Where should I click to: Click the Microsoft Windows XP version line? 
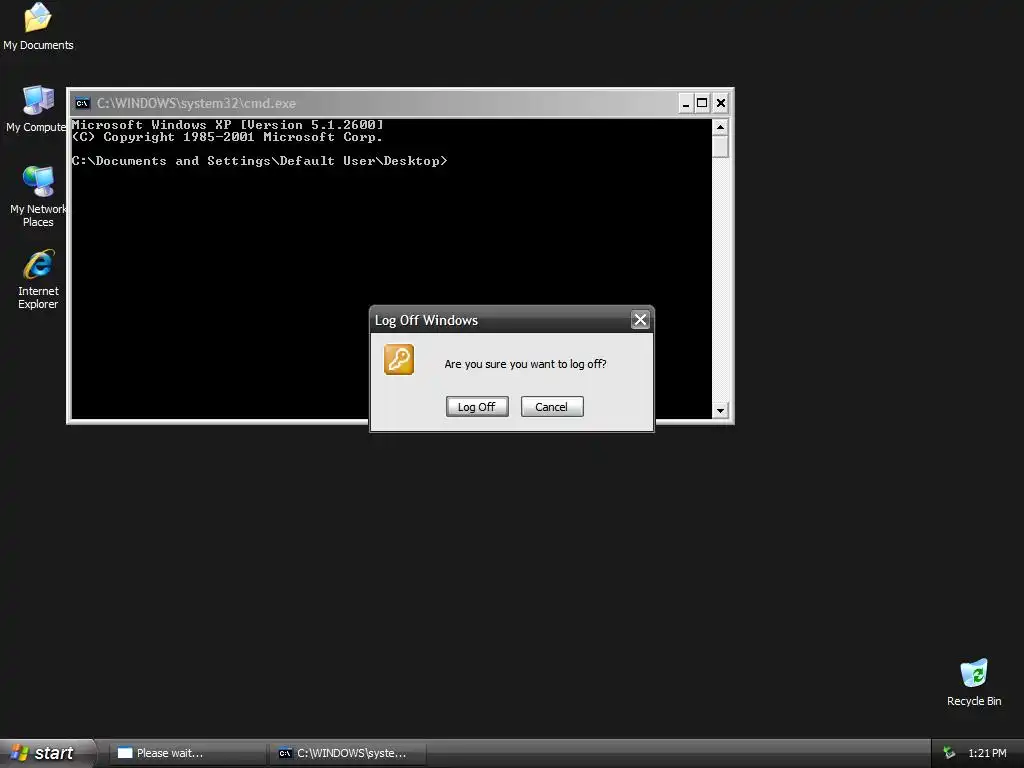coord(227,124)
